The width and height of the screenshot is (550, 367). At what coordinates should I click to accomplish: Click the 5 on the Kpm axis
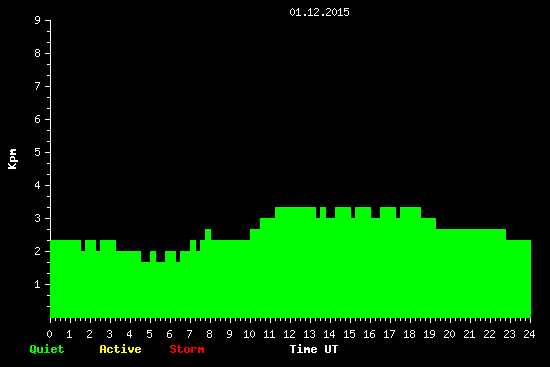click(38, 152)
